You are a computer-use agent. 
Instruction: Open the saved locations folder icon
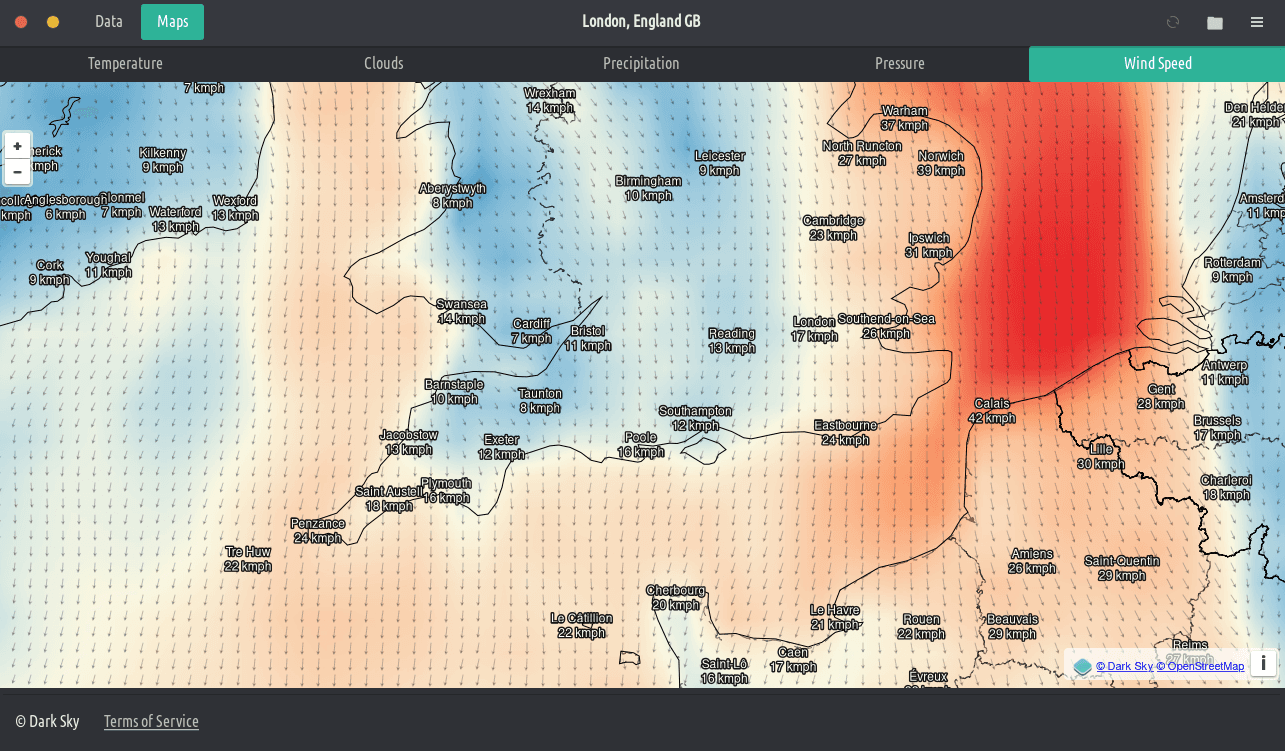(1215, 23)
